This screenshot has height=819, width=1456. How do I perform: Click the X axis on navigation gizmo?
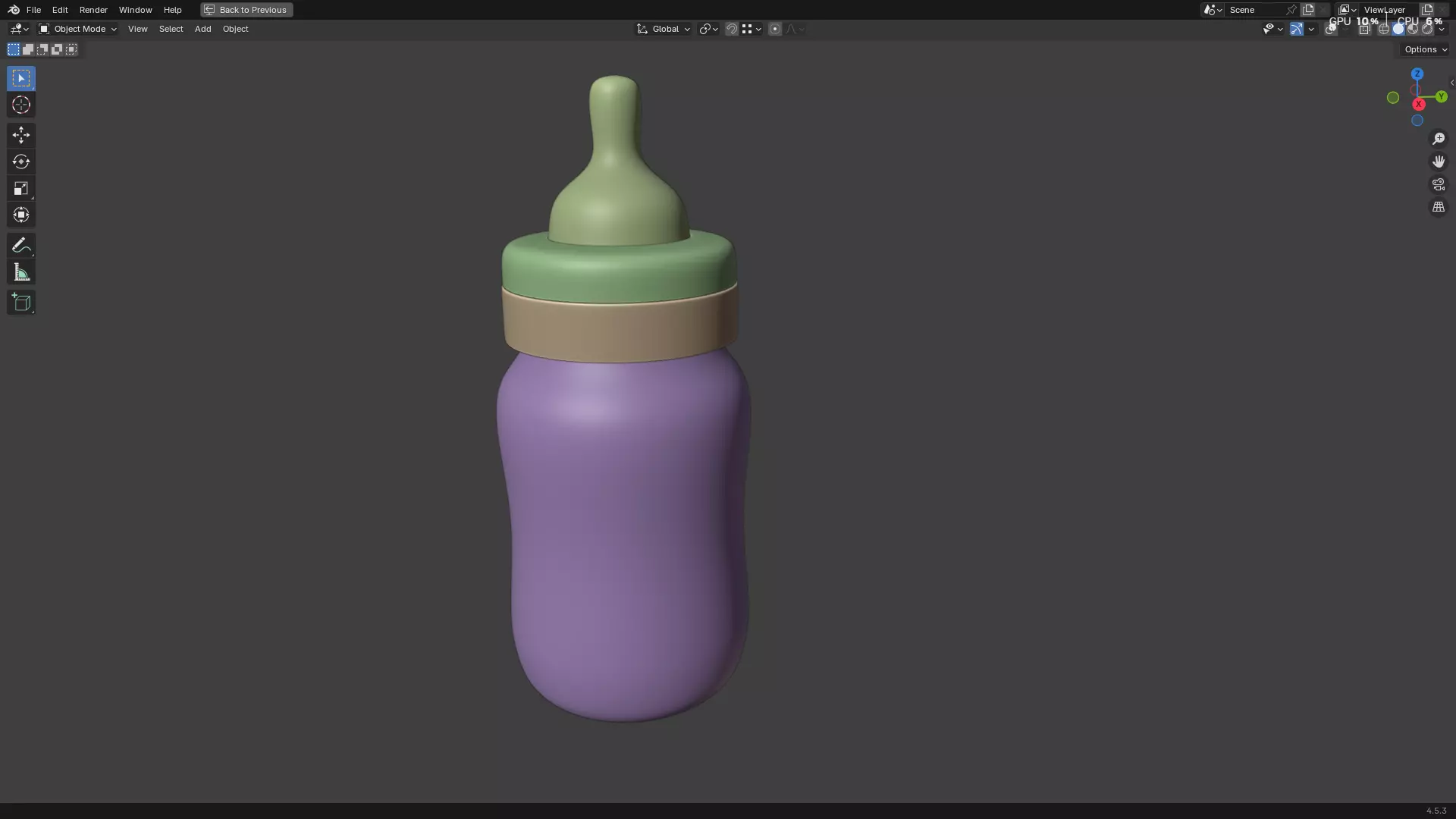pyautogui.click(x=1419, y=104)
